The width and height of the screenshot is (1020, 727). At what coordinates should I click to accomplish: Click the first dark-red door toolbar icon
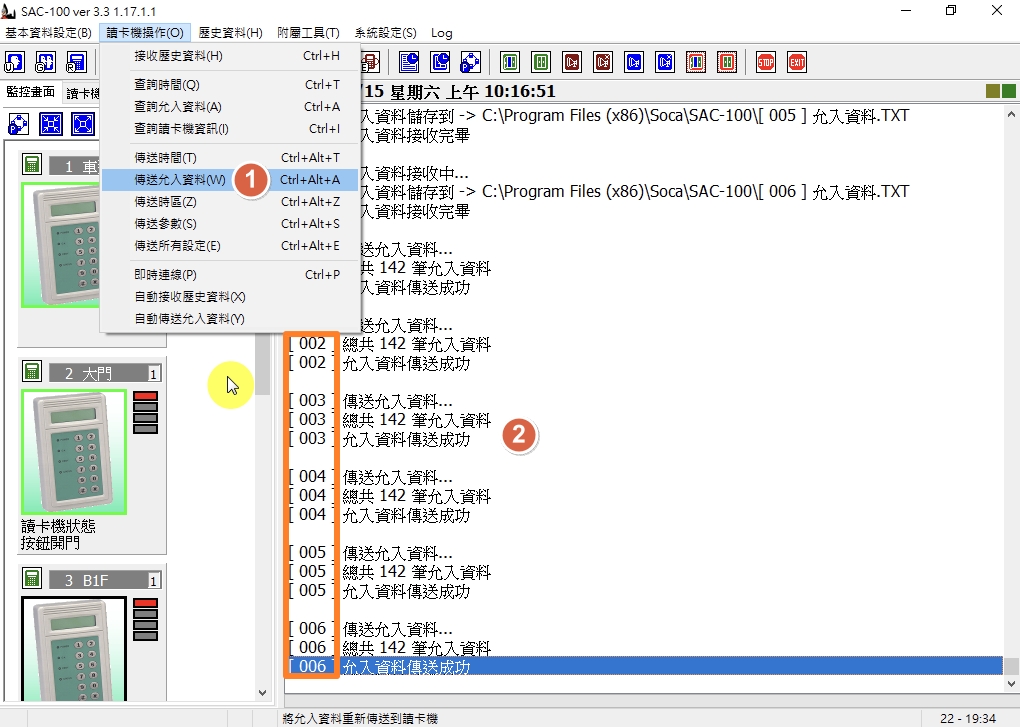tap(572, 62)
